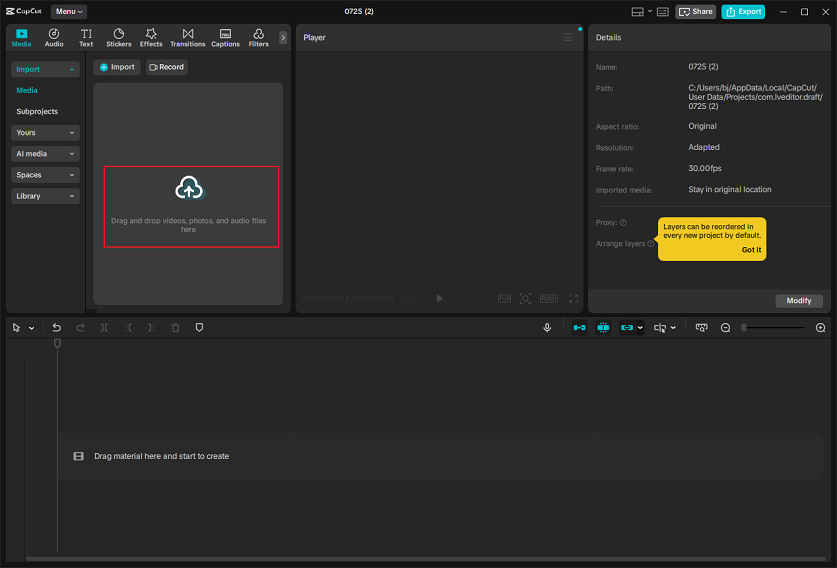
Task: Click the timeline playhead marker
Action: (57, 343)
